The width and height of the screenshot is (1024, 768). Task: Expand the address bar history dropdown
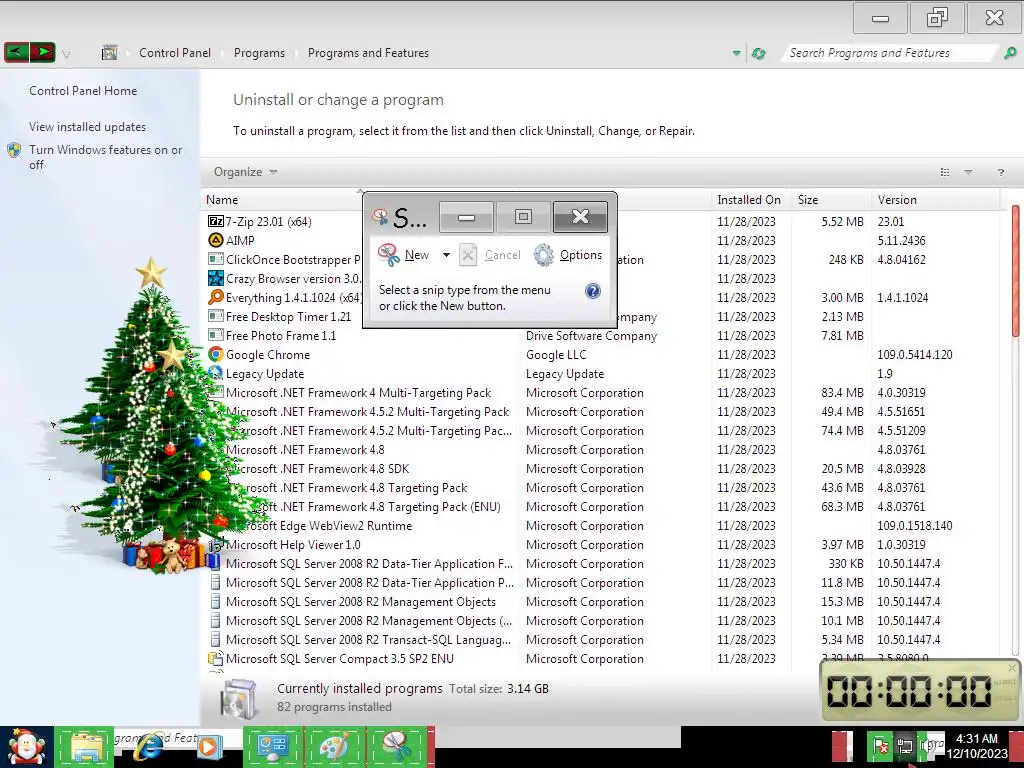click(737, 53)
